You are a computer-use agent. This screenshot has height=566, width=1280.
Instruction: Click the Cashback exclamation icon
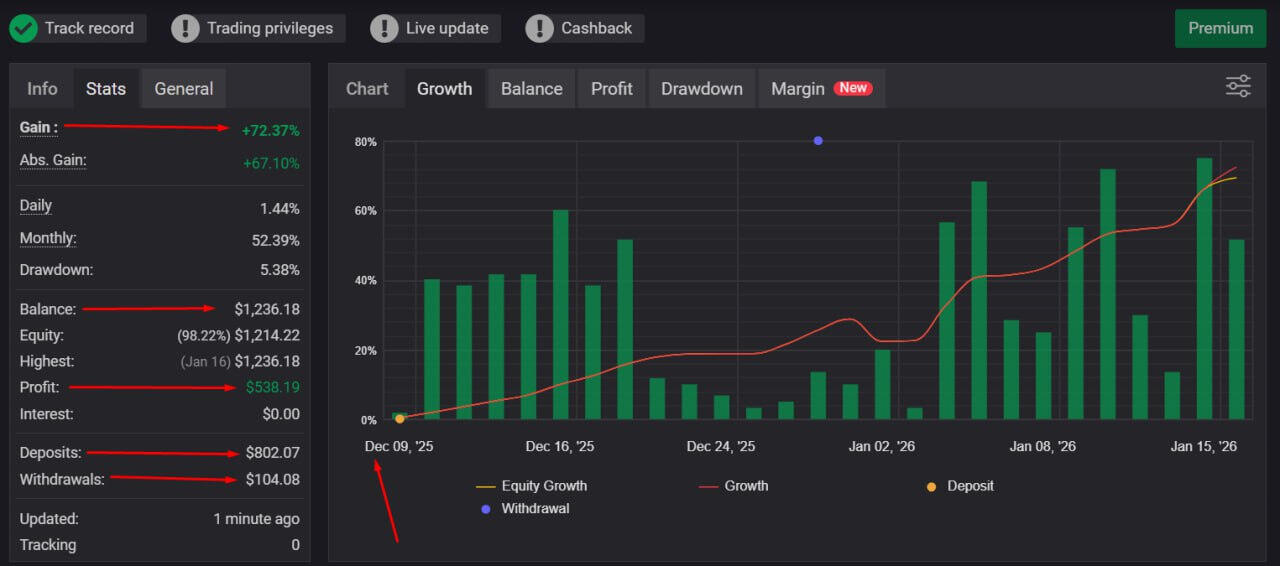pos(540,28)
